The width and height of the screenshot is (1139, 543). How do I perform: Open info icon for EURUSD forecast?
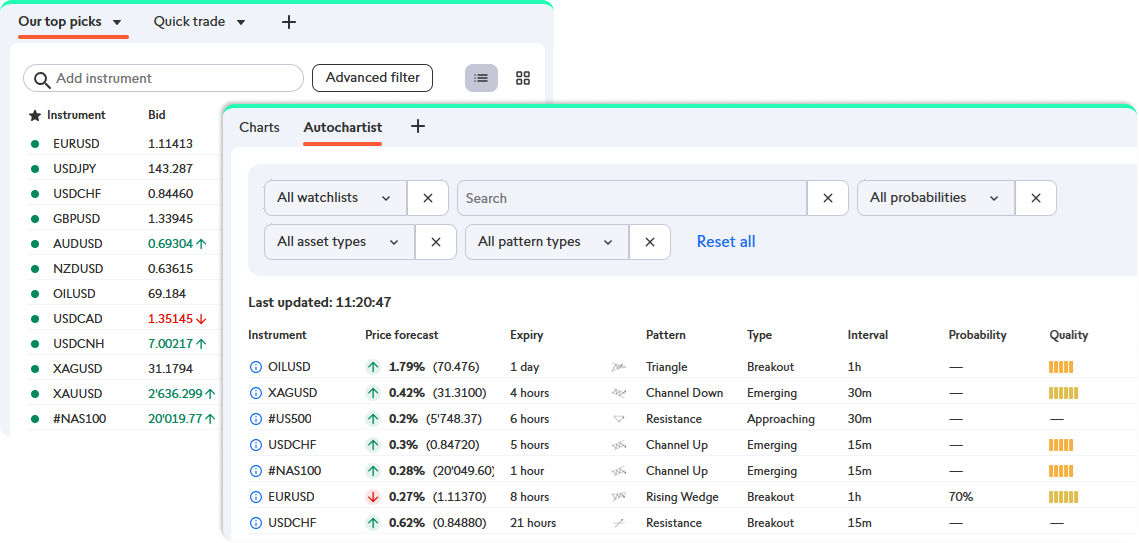[255, 497]
